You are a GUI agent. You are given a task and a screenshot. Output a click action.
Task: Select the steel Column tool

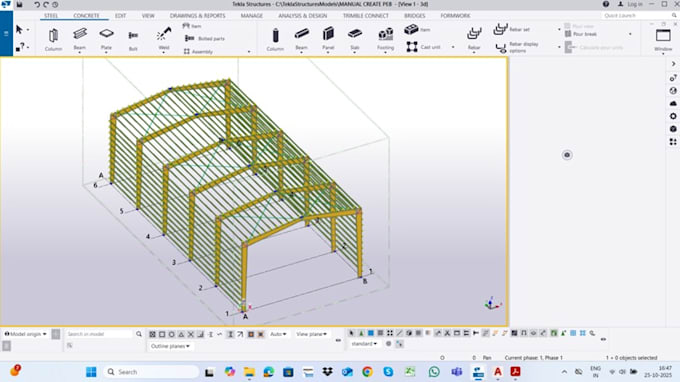(x=53, y=39)
